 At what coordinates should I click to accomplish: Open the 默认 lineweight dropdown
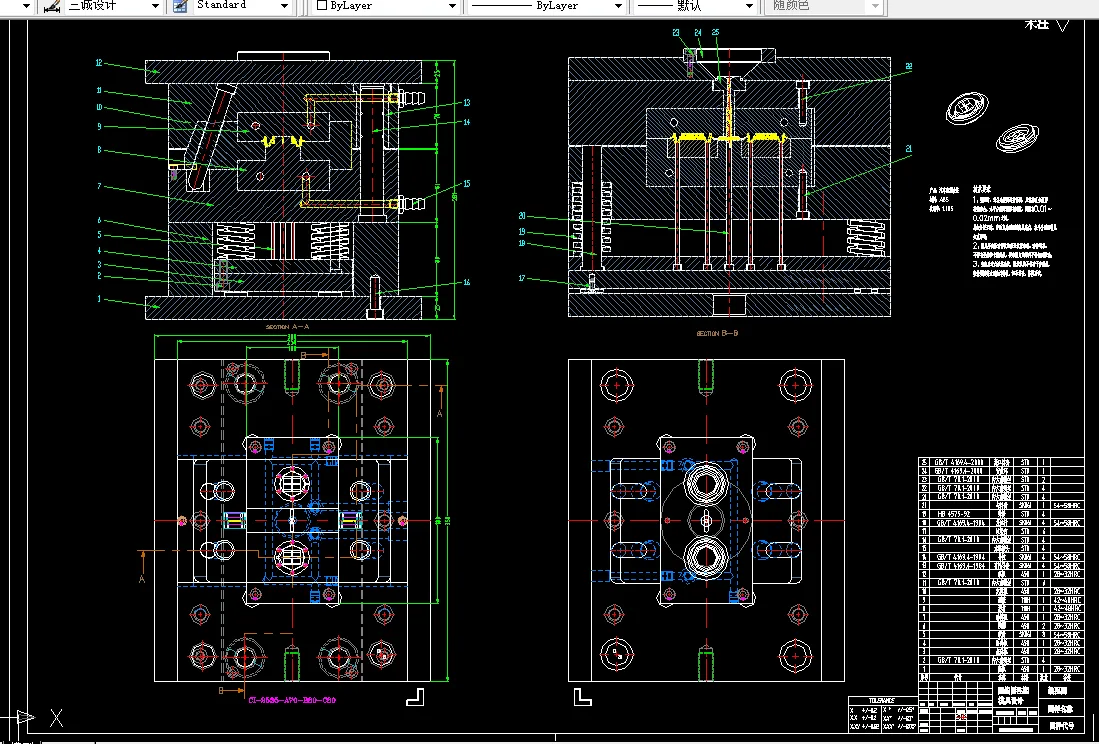click(x=750, y=6)
